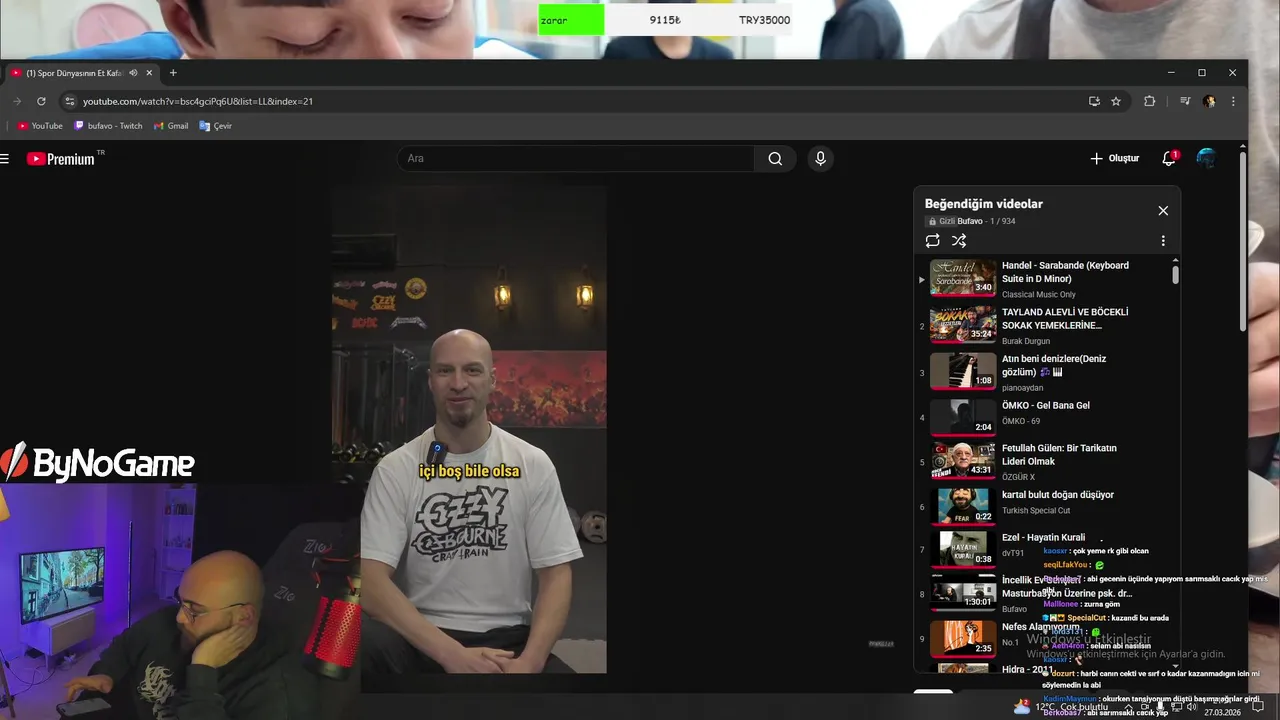This screenshot has height=720, width=1280.
Task: Open taskbar date 27.03.2026
Action: pos(1223,712)
